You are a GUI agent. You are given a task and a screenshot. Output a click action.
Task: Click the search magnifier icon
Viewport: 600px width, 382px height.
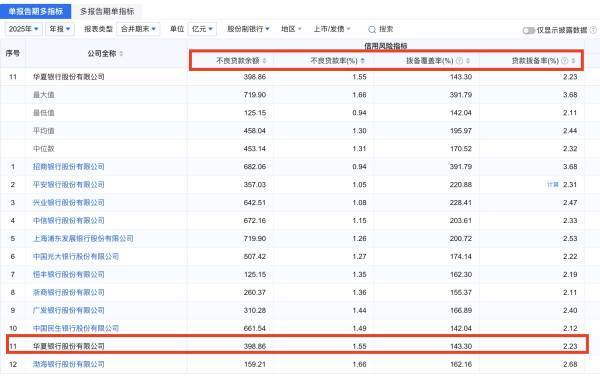point(372,29)
